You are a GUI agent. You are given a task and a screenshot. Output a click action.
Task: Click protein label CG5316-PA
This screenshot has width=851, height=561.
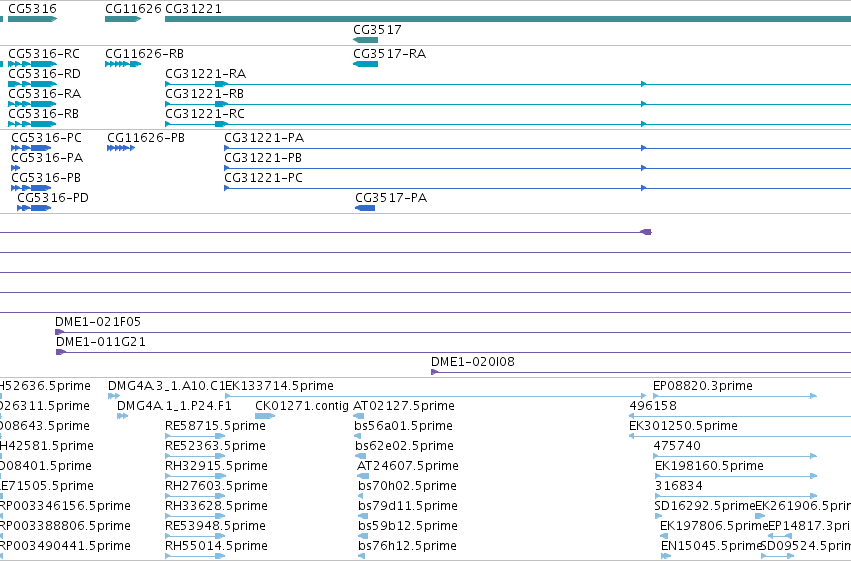click(x=47, y=158)
